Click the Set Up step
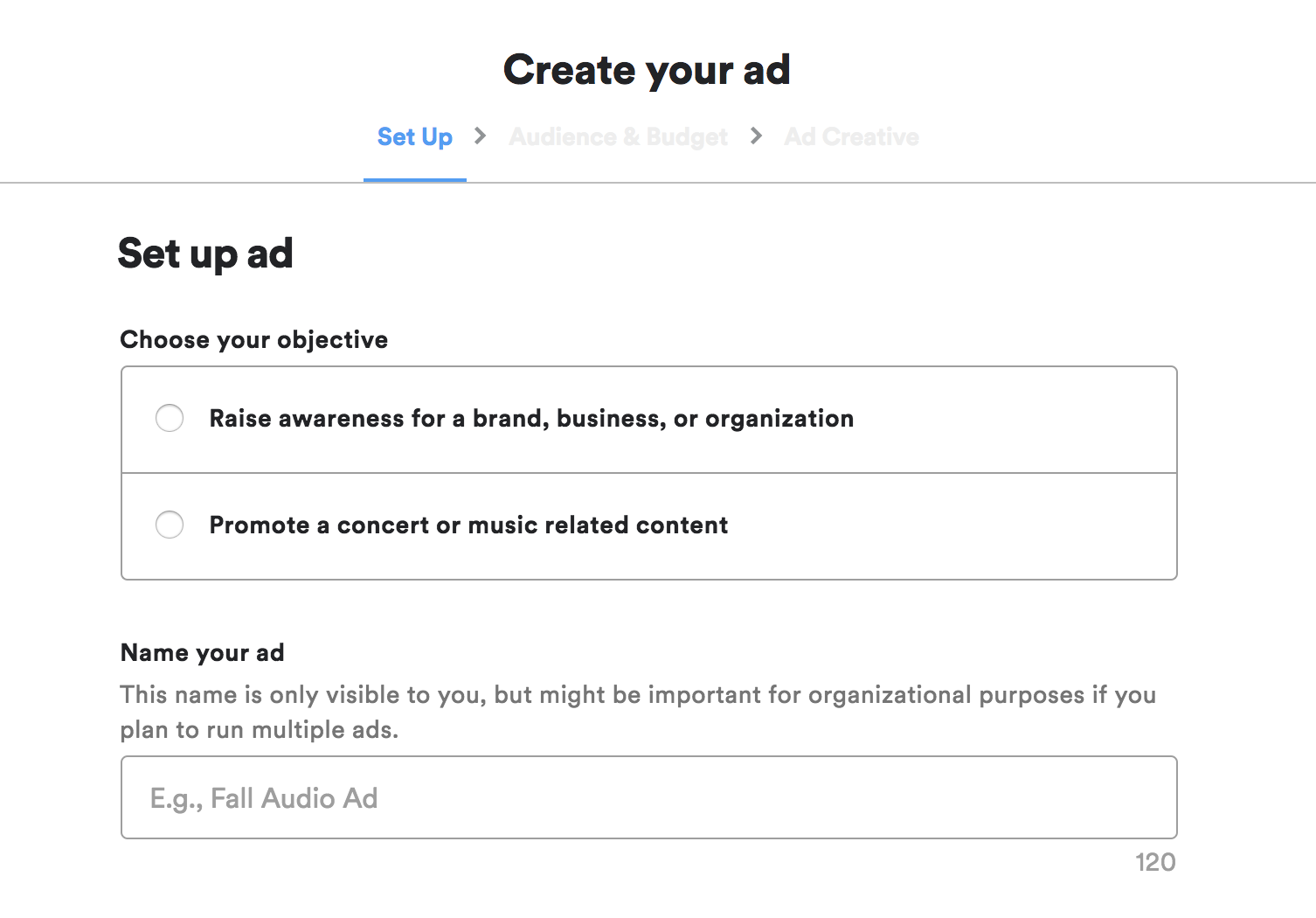1316x918 pixels. 414,136
